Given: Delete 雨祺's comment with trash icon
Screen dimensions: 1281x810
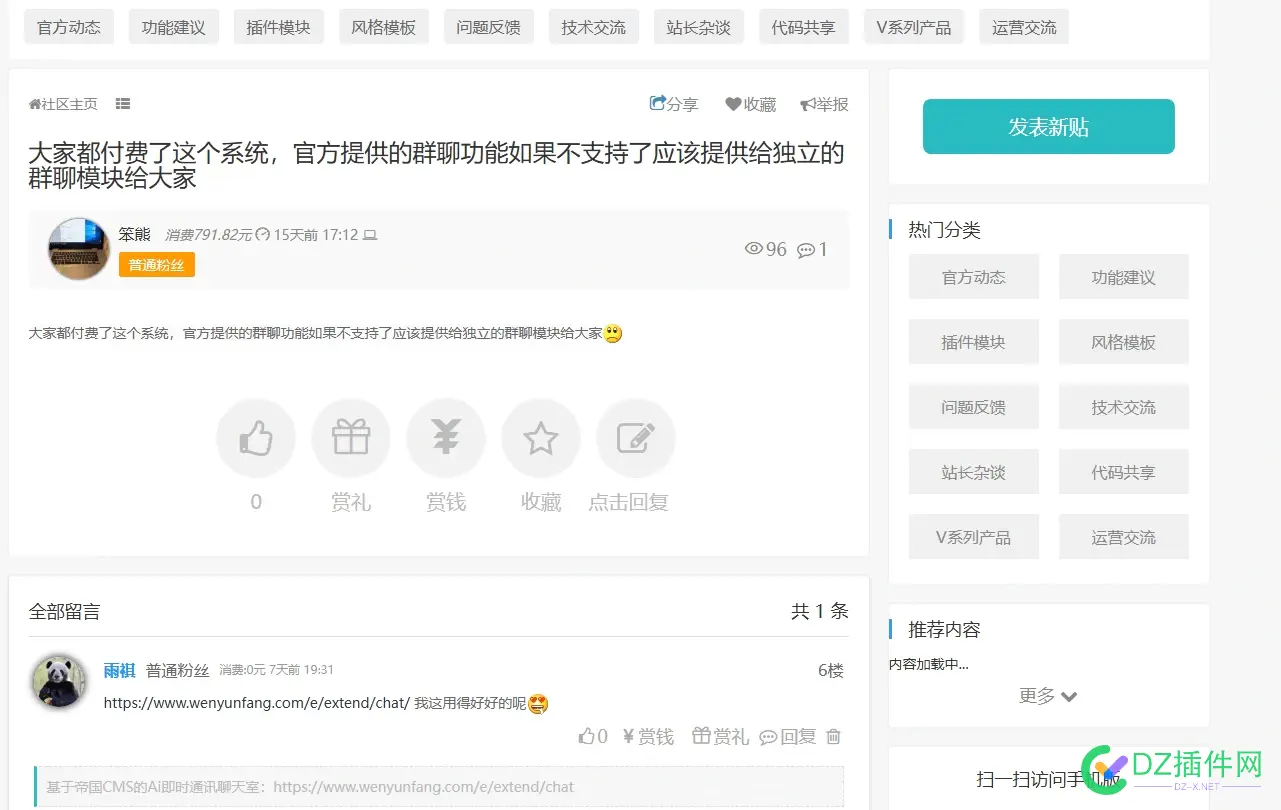Looking at the screenshot, I should pyautogui.click(x=834, y=737).
